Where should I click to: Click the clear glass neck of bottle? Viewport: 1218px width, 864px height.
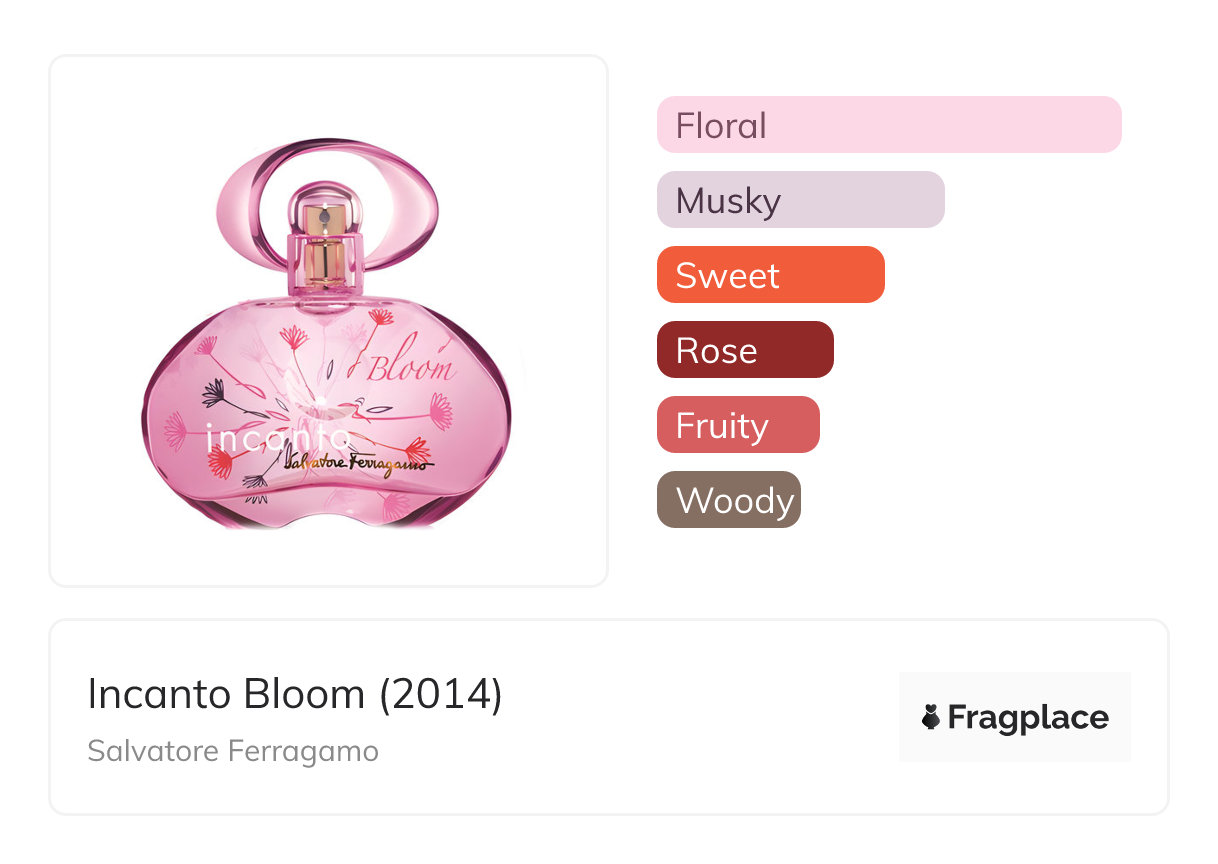coord(324,265)
